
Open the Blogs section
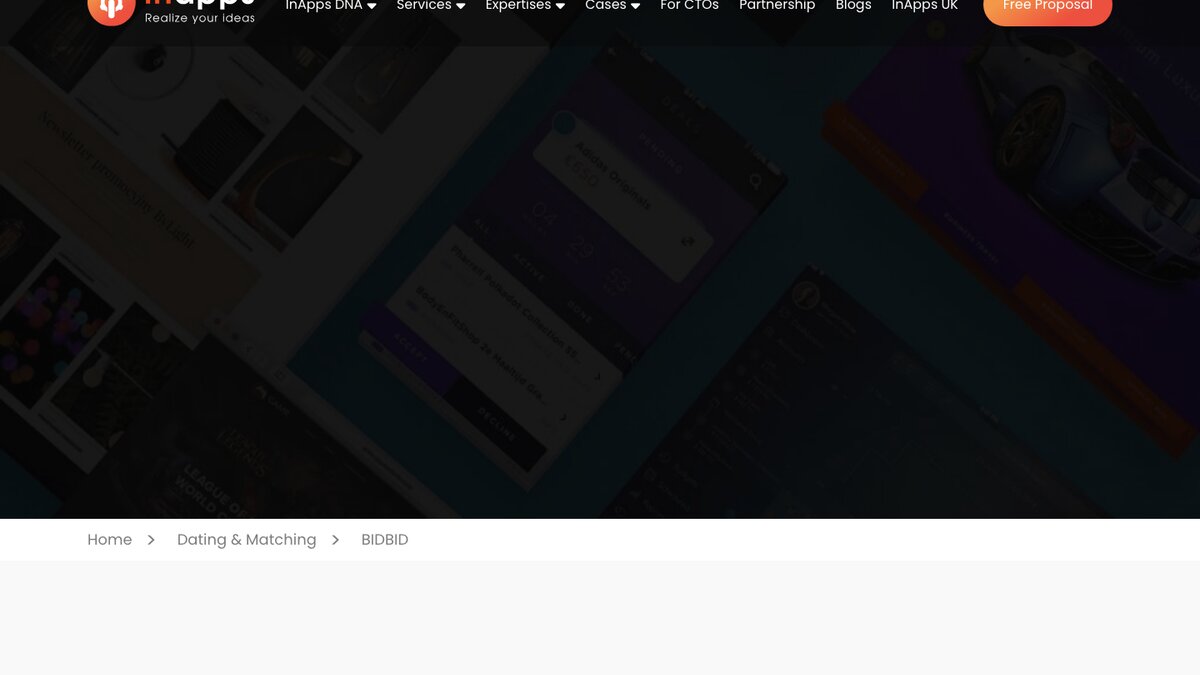click(x=853, y=5)
